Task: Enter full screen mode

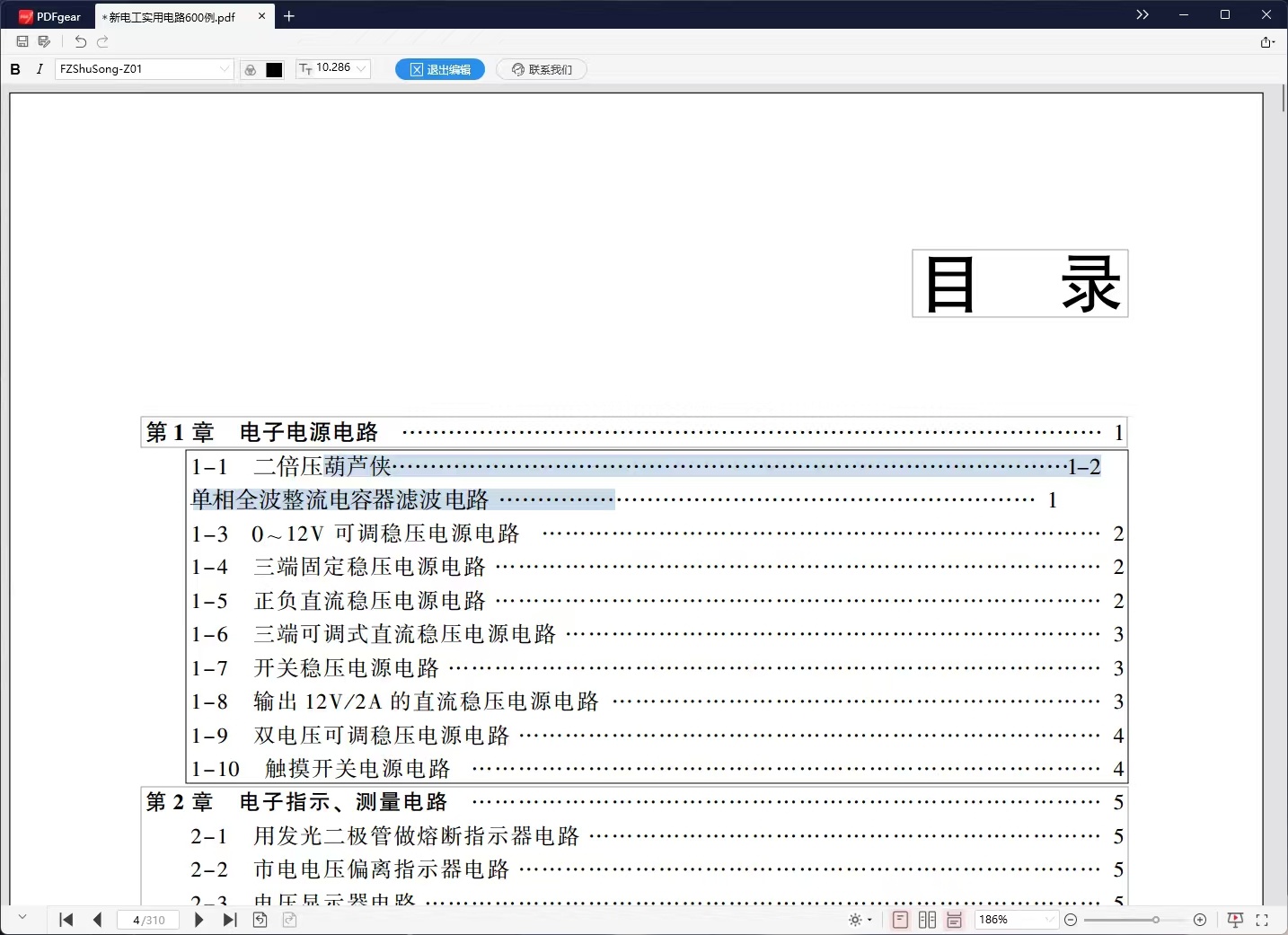Action: click(x=1262, y=920)
